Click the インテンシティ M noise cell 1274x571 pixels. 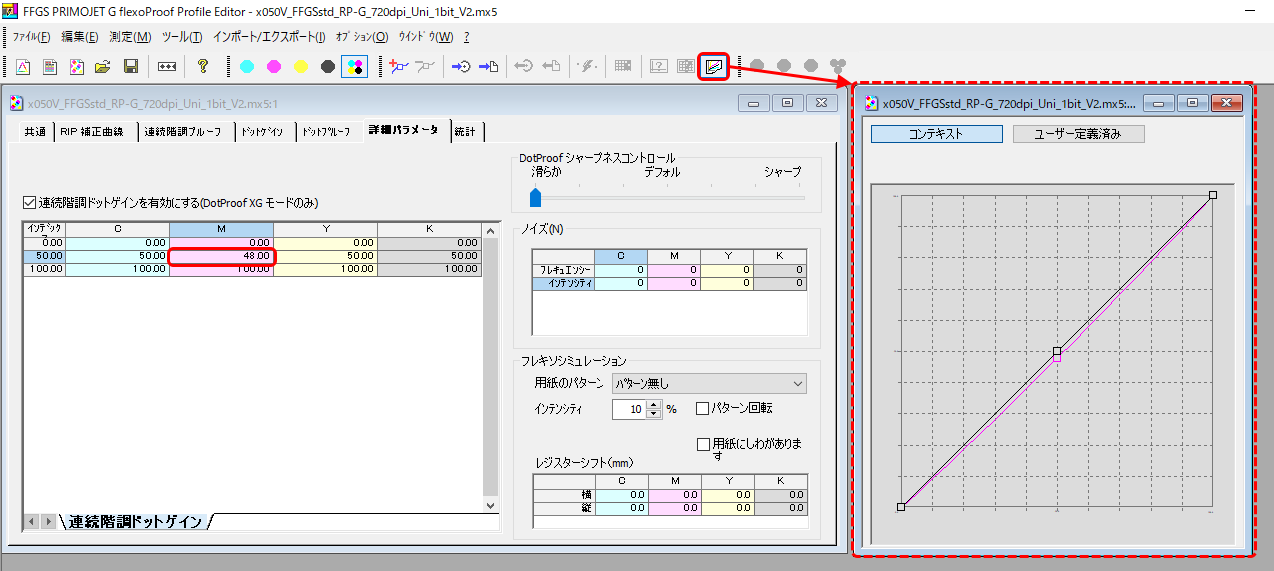[673, 283]
